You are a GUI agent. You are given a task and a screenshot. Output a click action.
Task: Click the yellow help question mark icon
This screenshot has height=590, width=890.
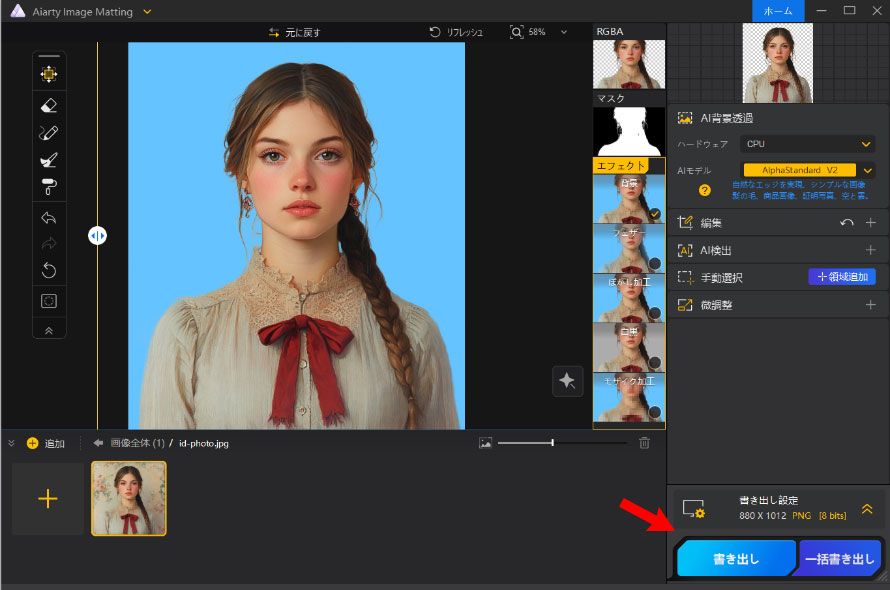coord(705,190)
